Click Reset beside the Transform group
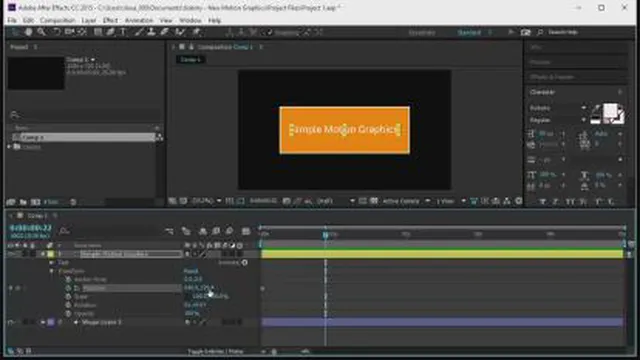This screenshot has width=640, height=360. click(x=191, y=271)
